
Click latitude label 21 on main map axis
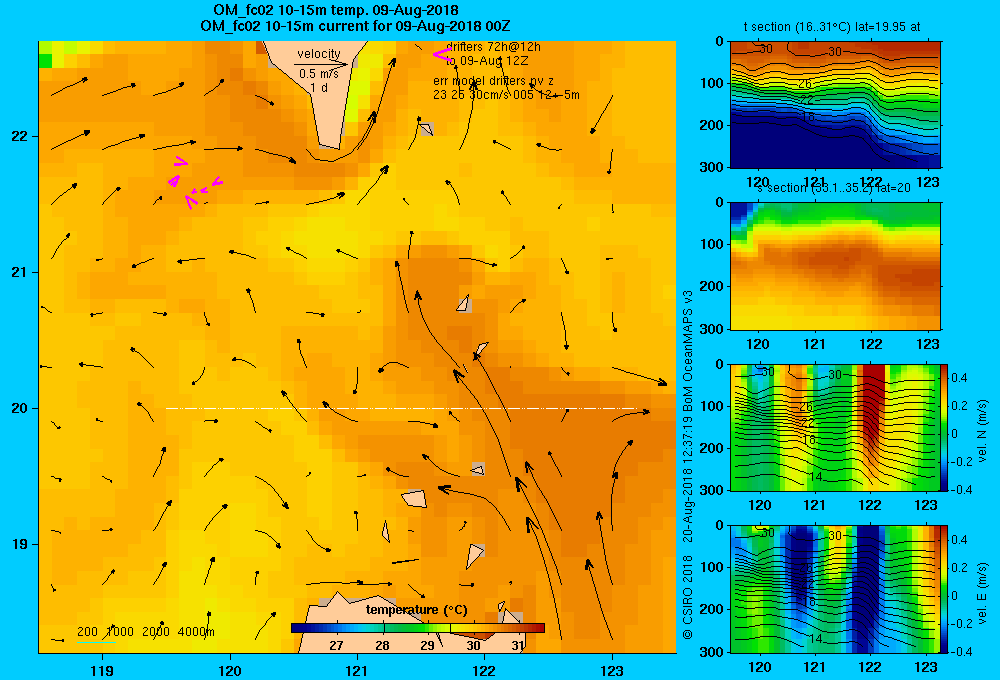click(20, 272)
